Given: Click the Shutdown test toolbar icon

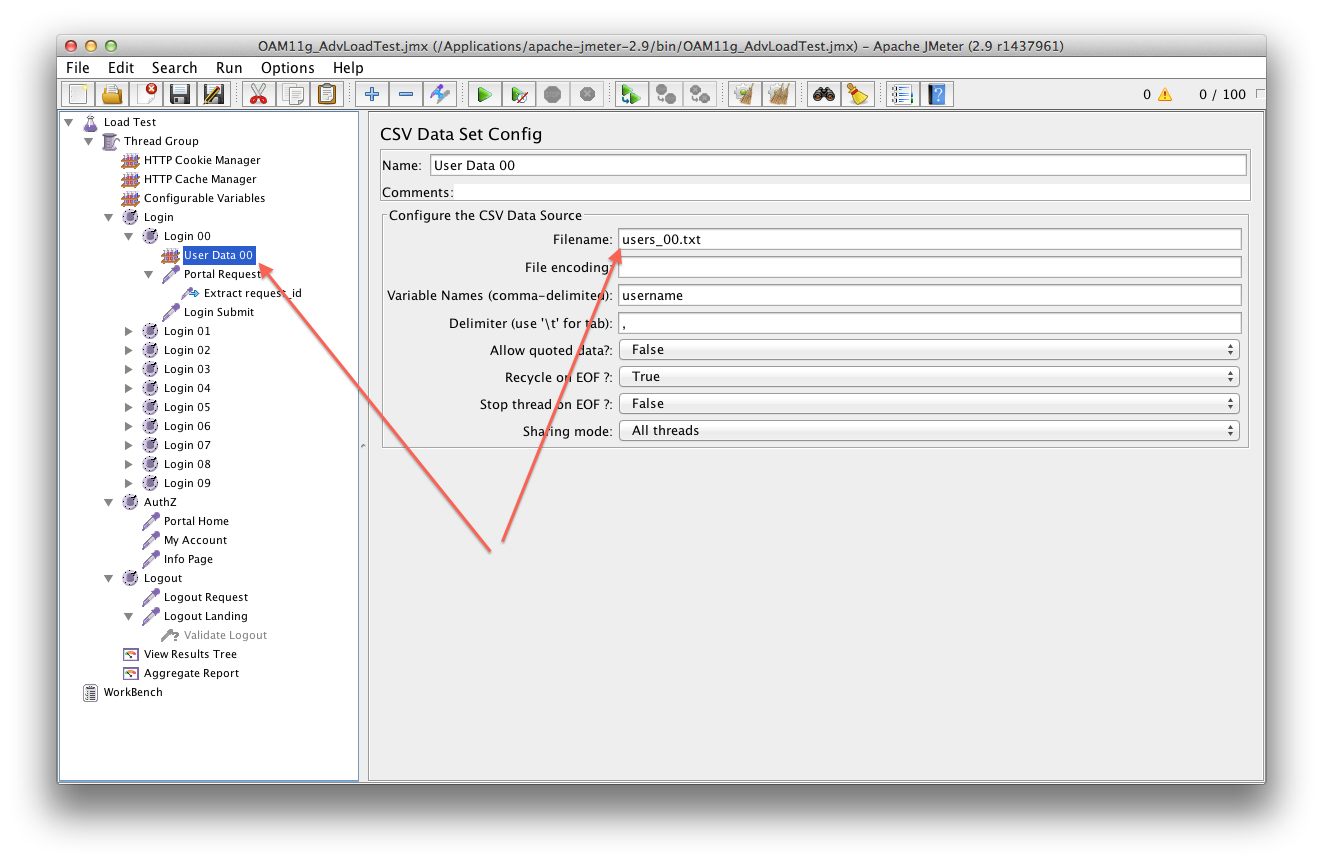Looking at the screenshot, I should tap(587, 94).
